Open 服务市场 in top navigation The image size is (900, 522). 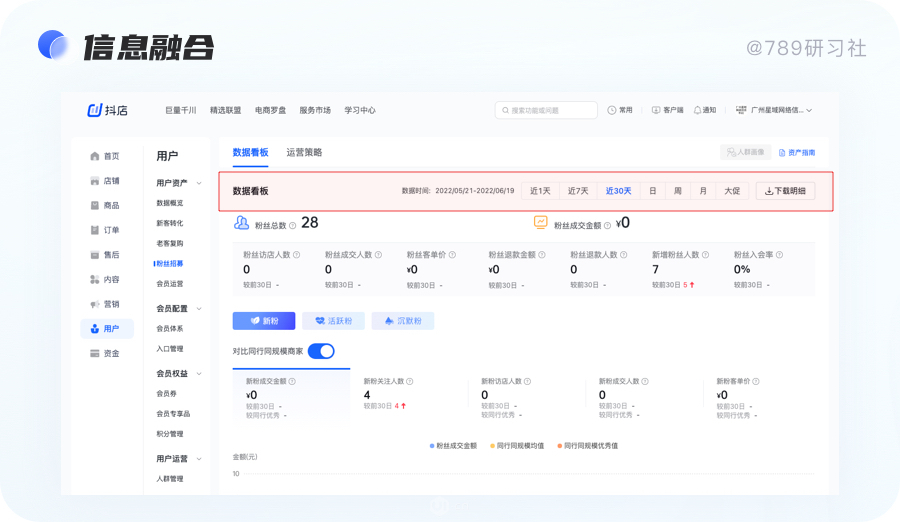coord(315,110)
